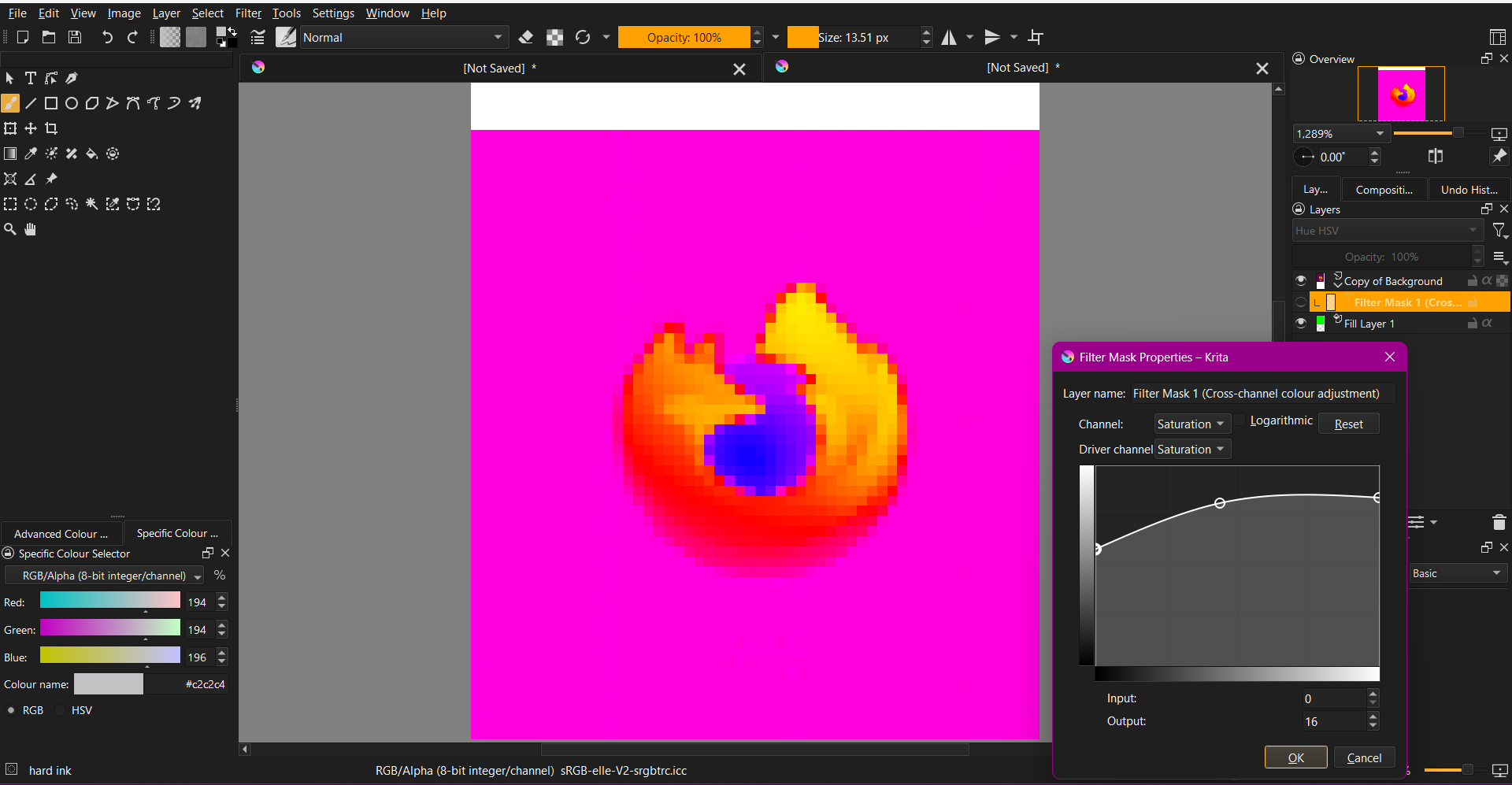
Task: Select the HSV radio button
Action: [x=61, y=710]
